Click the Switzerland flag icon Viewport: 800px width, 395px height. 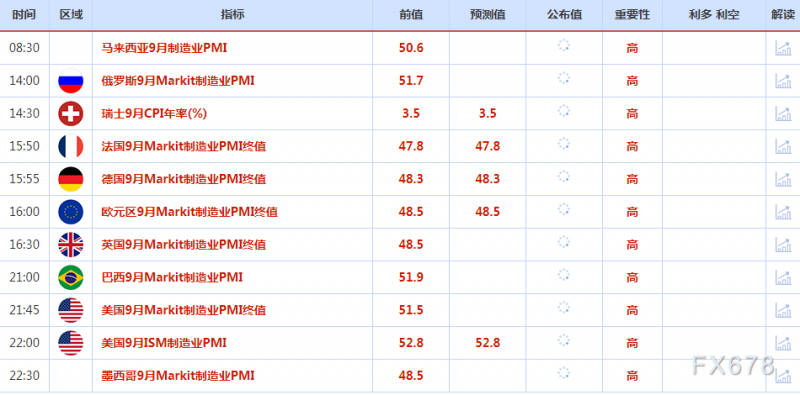(70, 113)
